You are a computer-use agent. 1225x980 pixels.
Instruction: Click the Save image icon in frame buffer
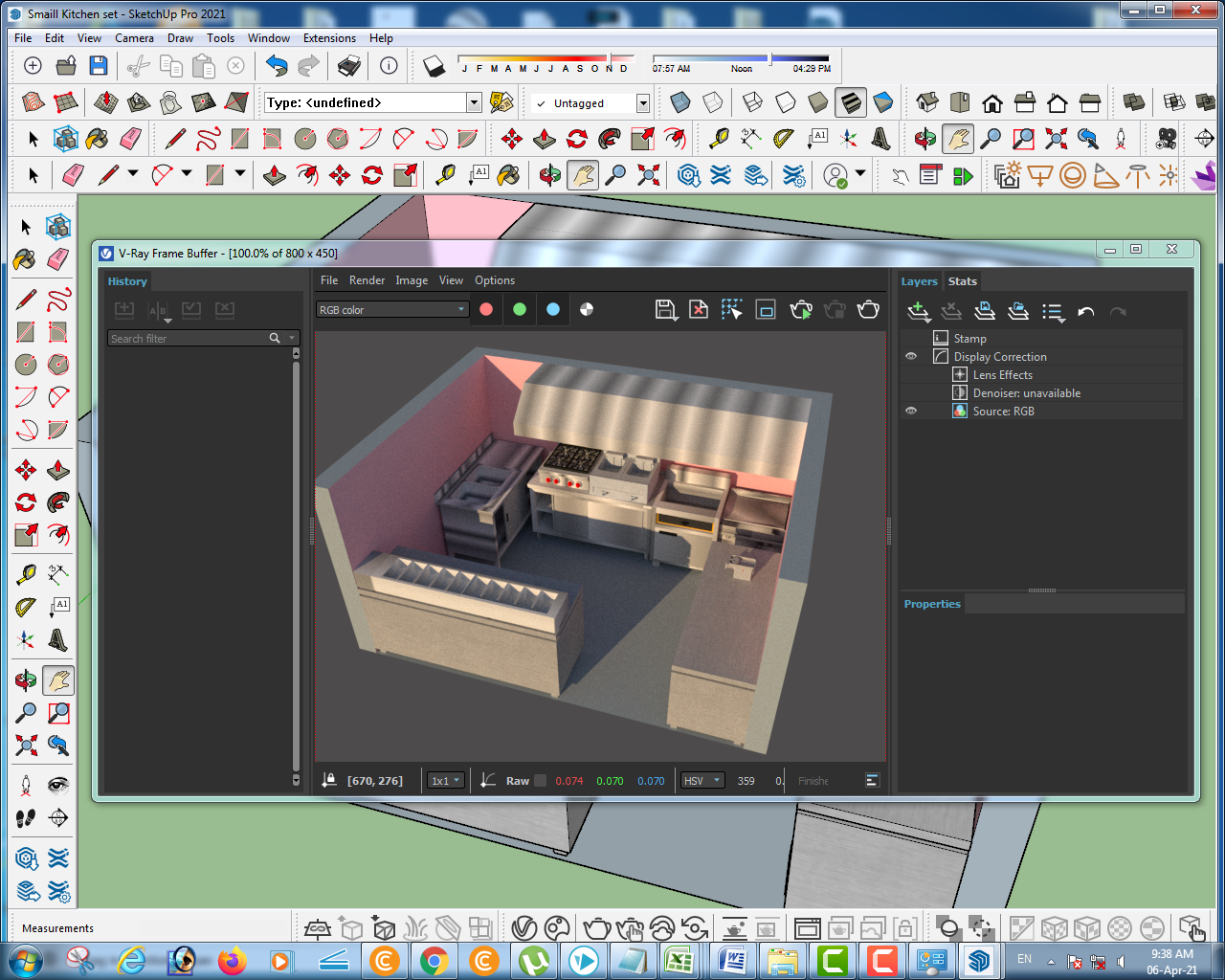pyautogui.click(x=665, y=309)
